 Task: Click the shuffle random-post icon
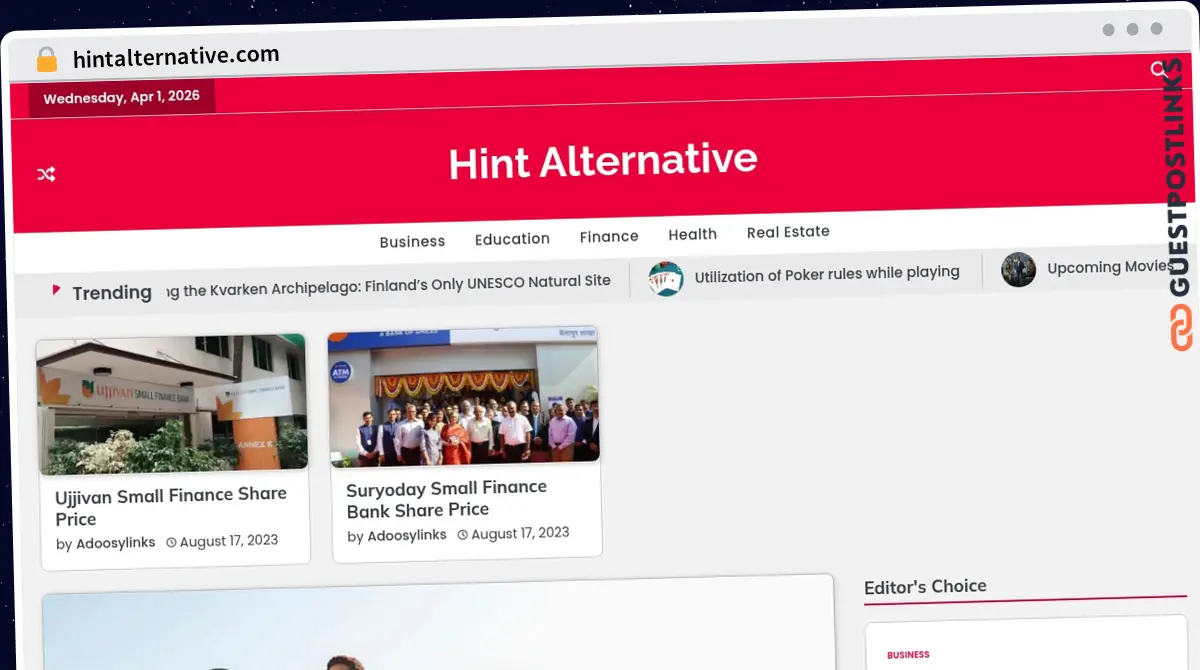(x=46, y=174)
